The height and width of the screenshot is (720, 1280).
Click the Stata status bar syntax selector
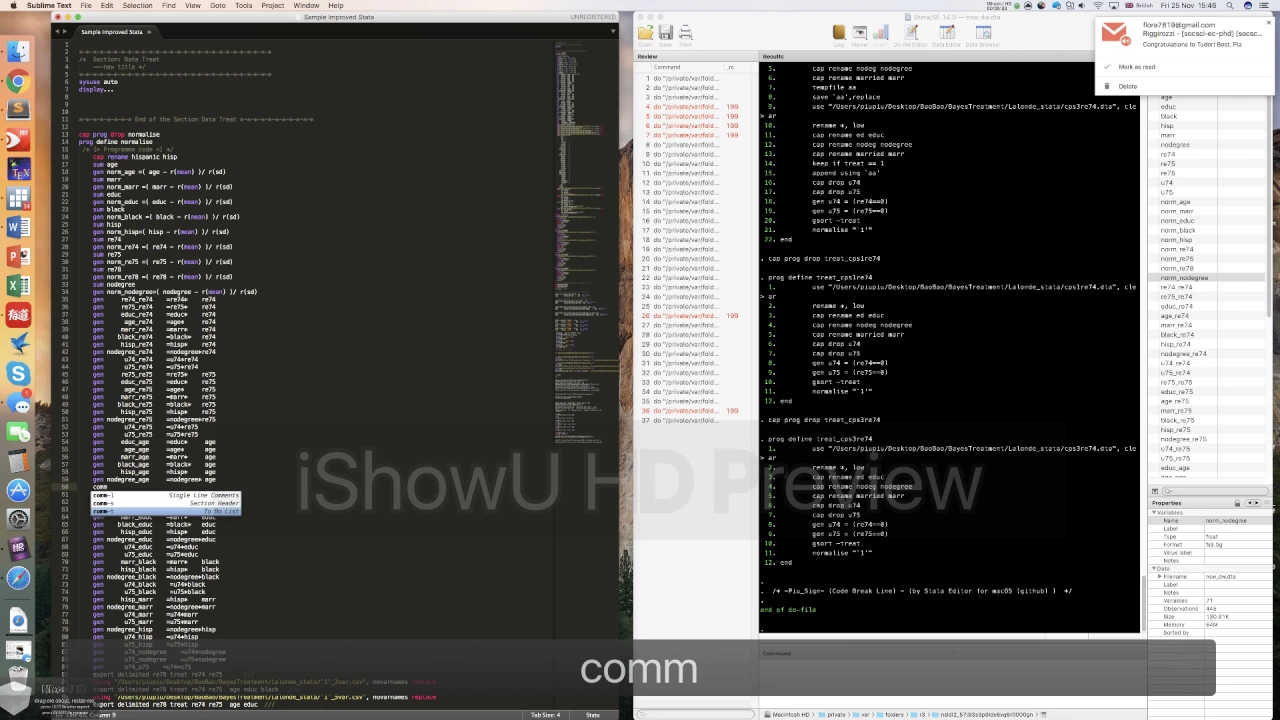593,715
